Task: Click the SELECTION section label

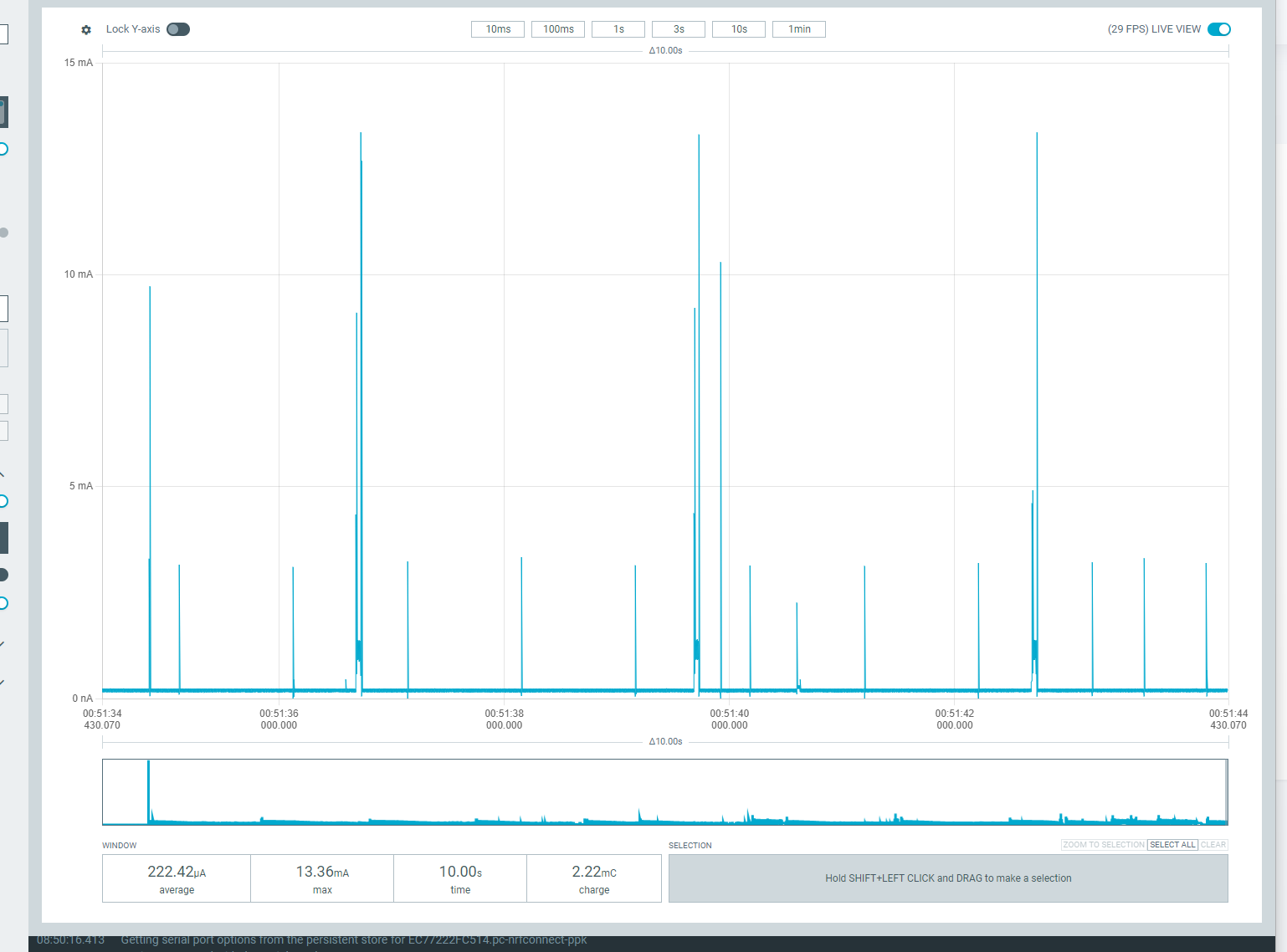Action: 690,846
